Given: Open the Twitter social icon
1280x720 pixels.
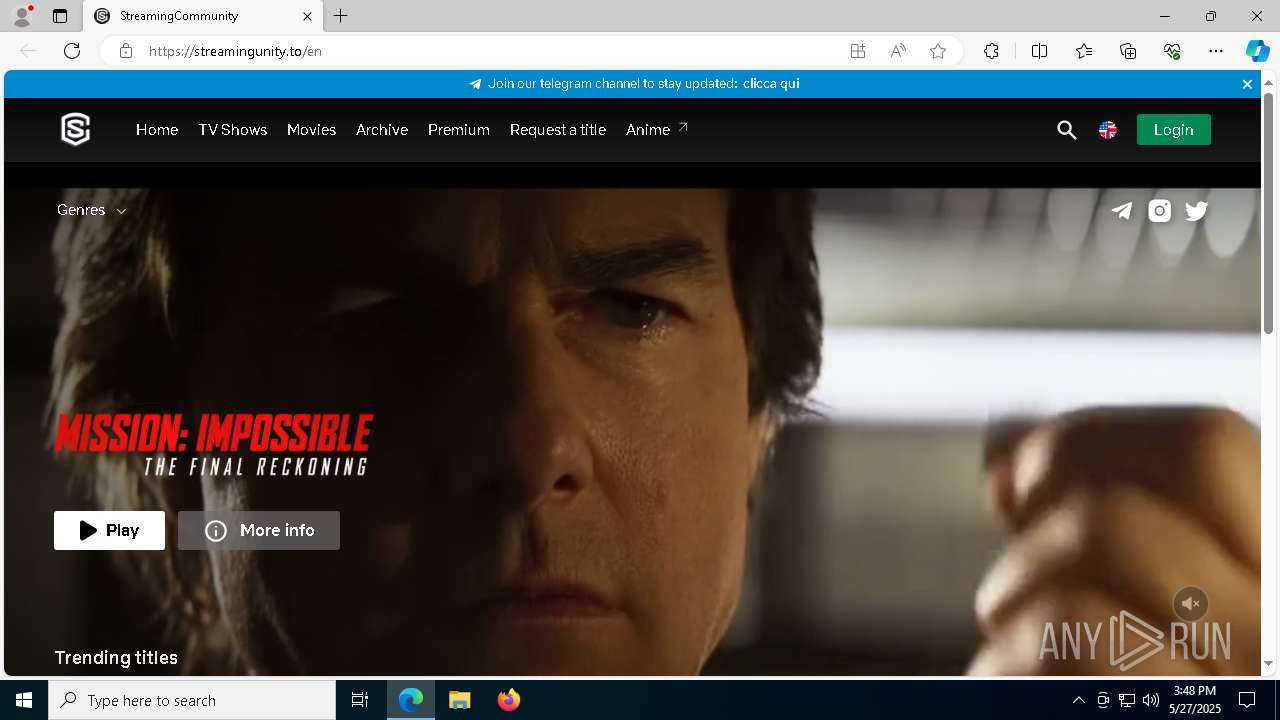Looking at the screenshot, I should tap(1197, 210).
